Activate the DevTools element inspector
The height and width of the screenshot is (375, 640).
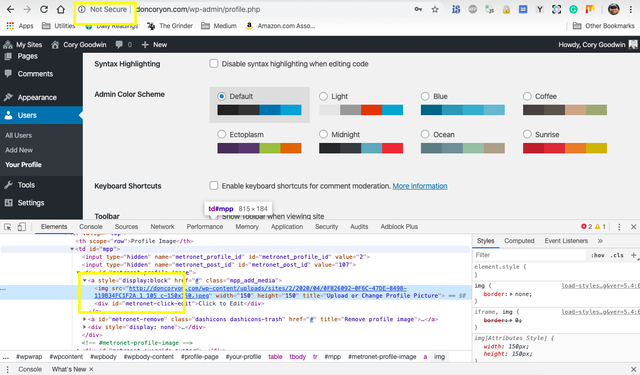[x=8, y=227]
